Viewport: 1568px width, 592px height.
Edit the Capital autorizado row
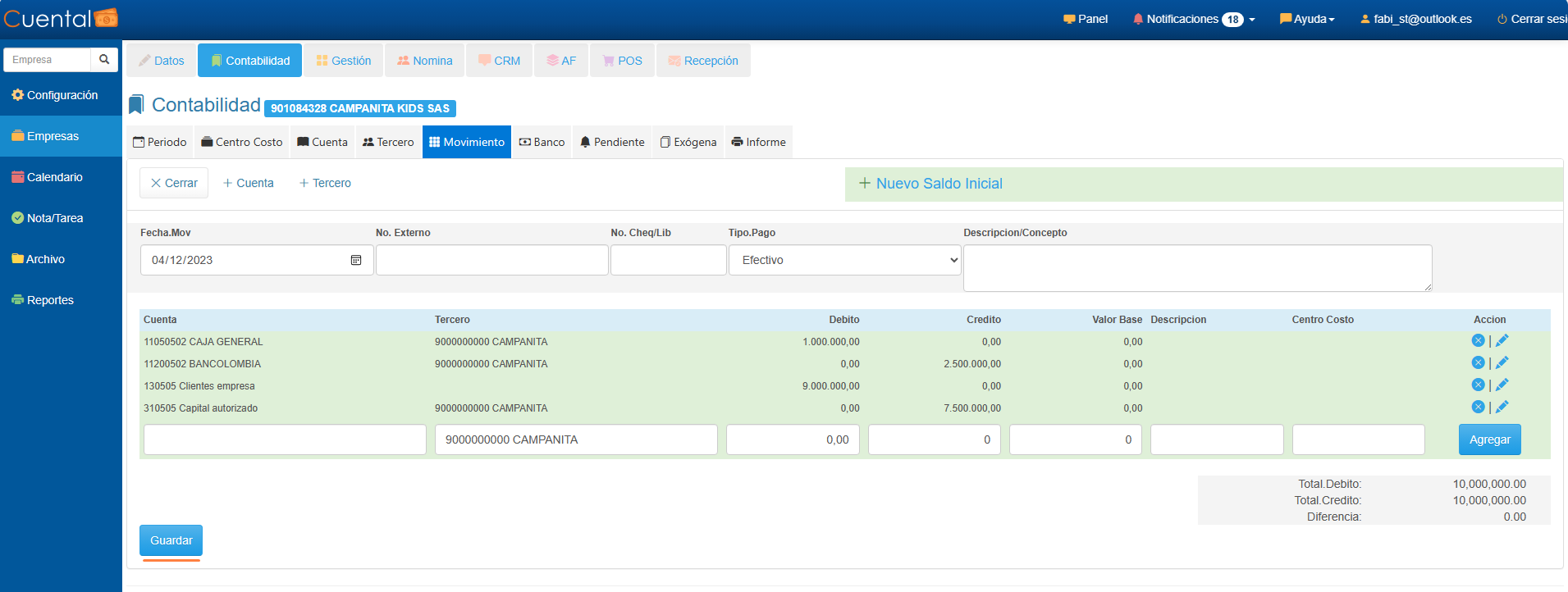click(1502, 408)
